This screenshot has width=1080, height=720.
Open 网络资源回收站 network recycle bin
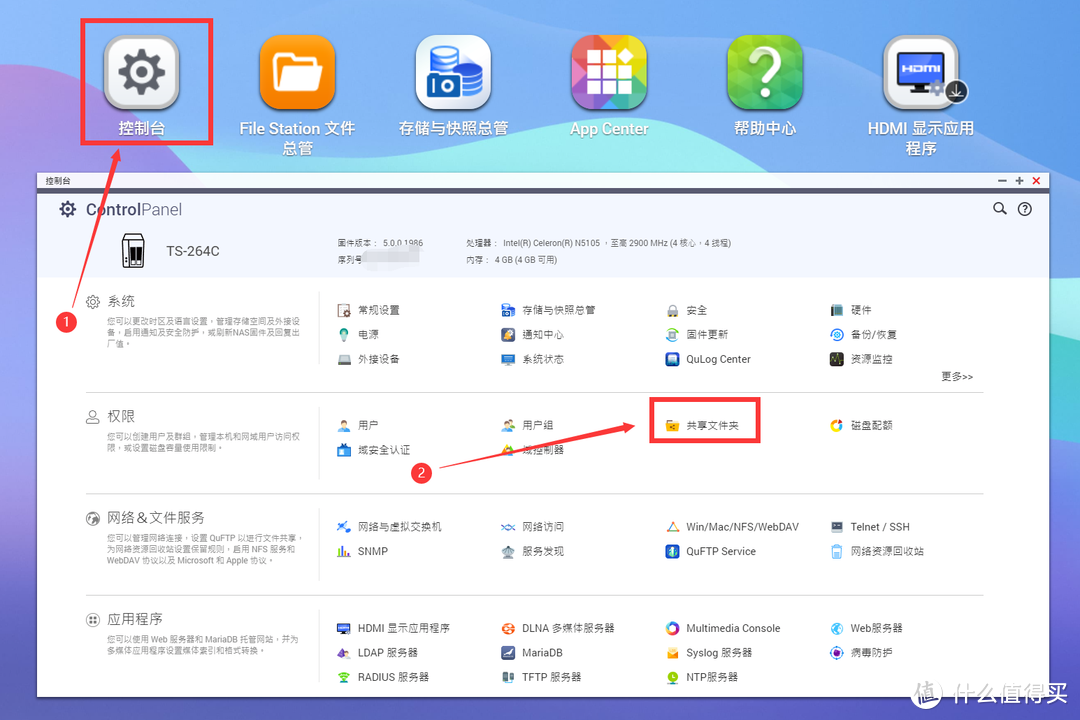click(x=877, y=551)
